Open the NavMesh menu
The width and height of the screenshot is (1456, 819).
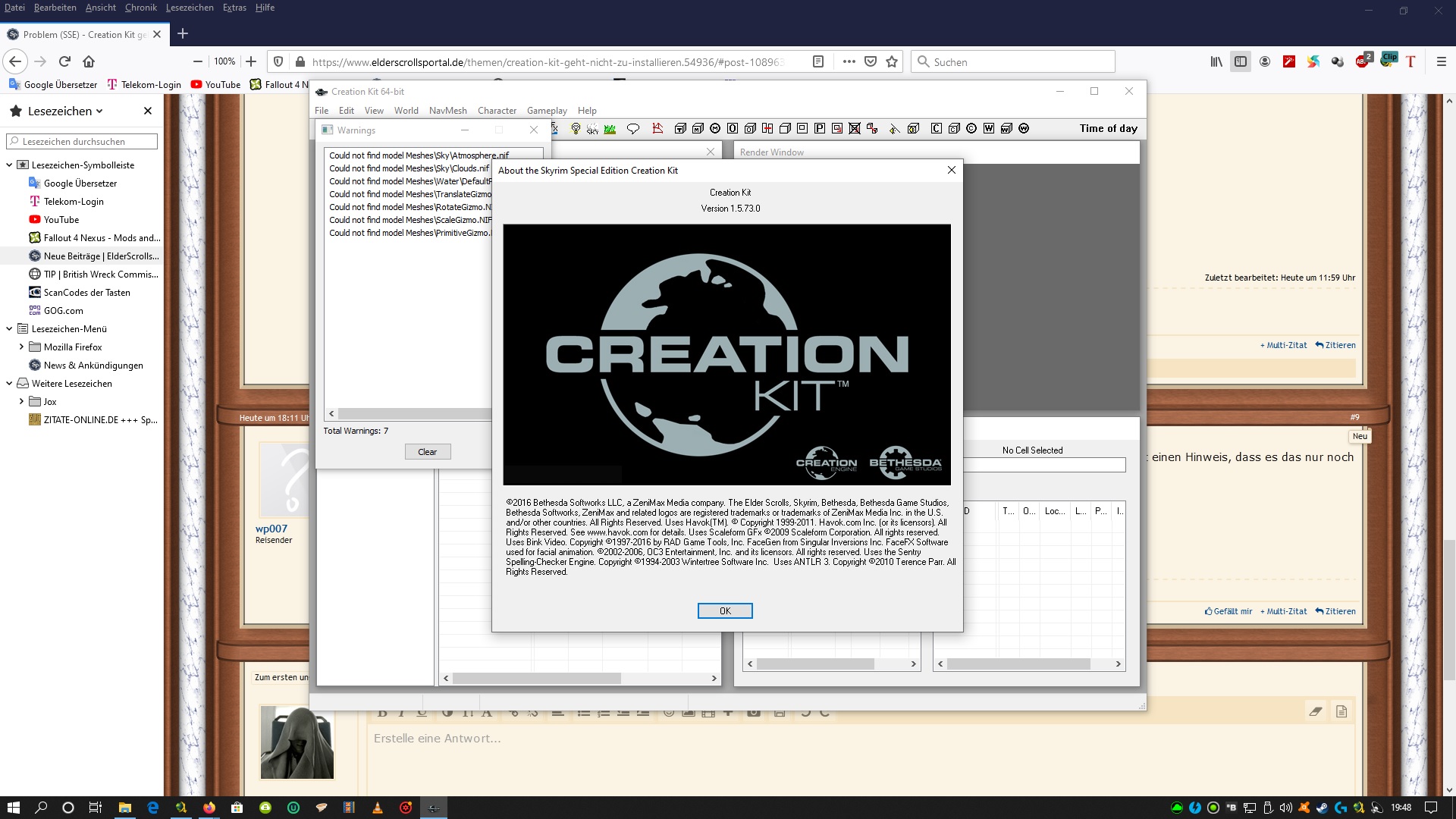click(x=447, y=111)
